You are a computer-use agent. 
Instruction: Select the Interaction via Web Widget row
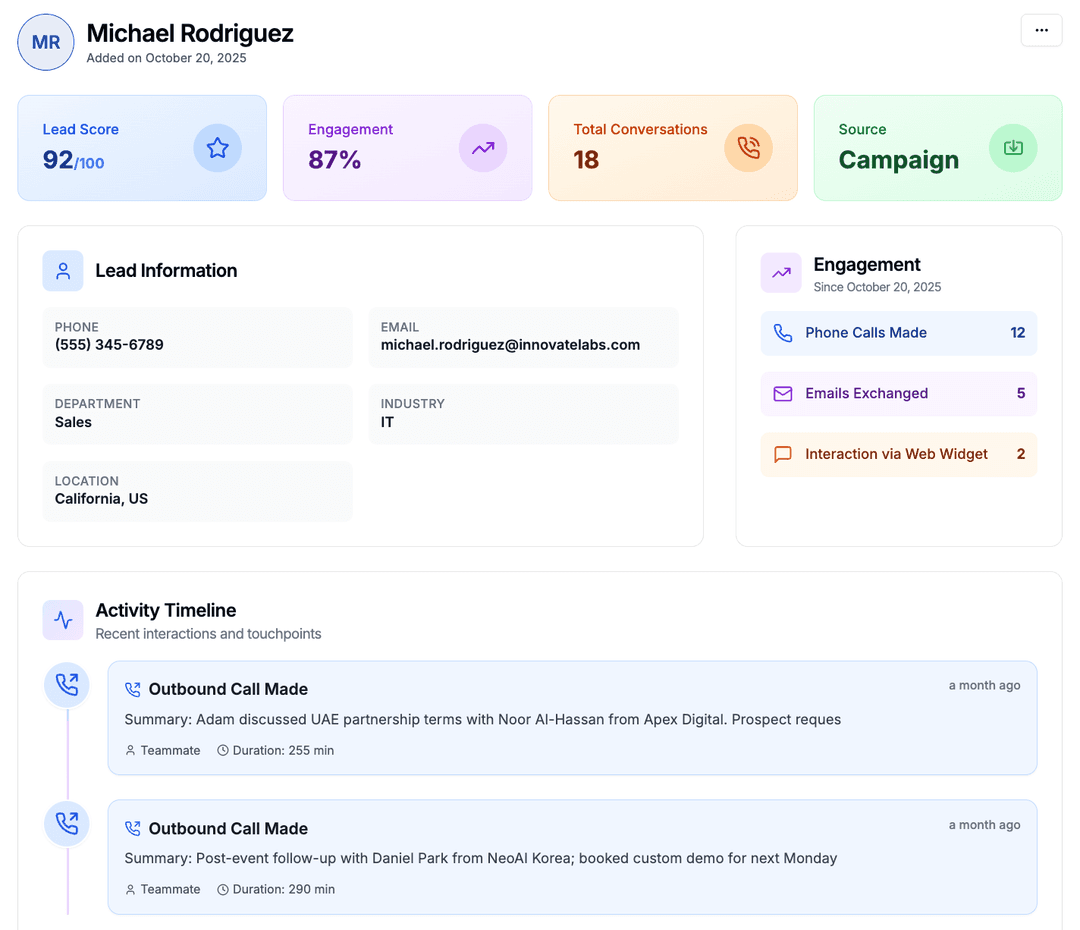pos(898,454)
